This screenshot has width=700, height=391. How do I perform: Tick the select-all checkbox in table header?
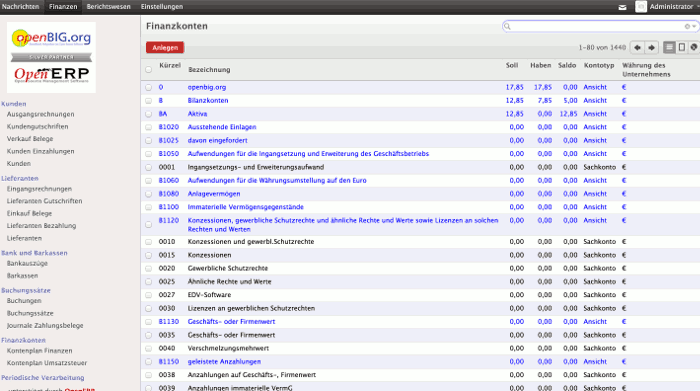click(148, 70)
